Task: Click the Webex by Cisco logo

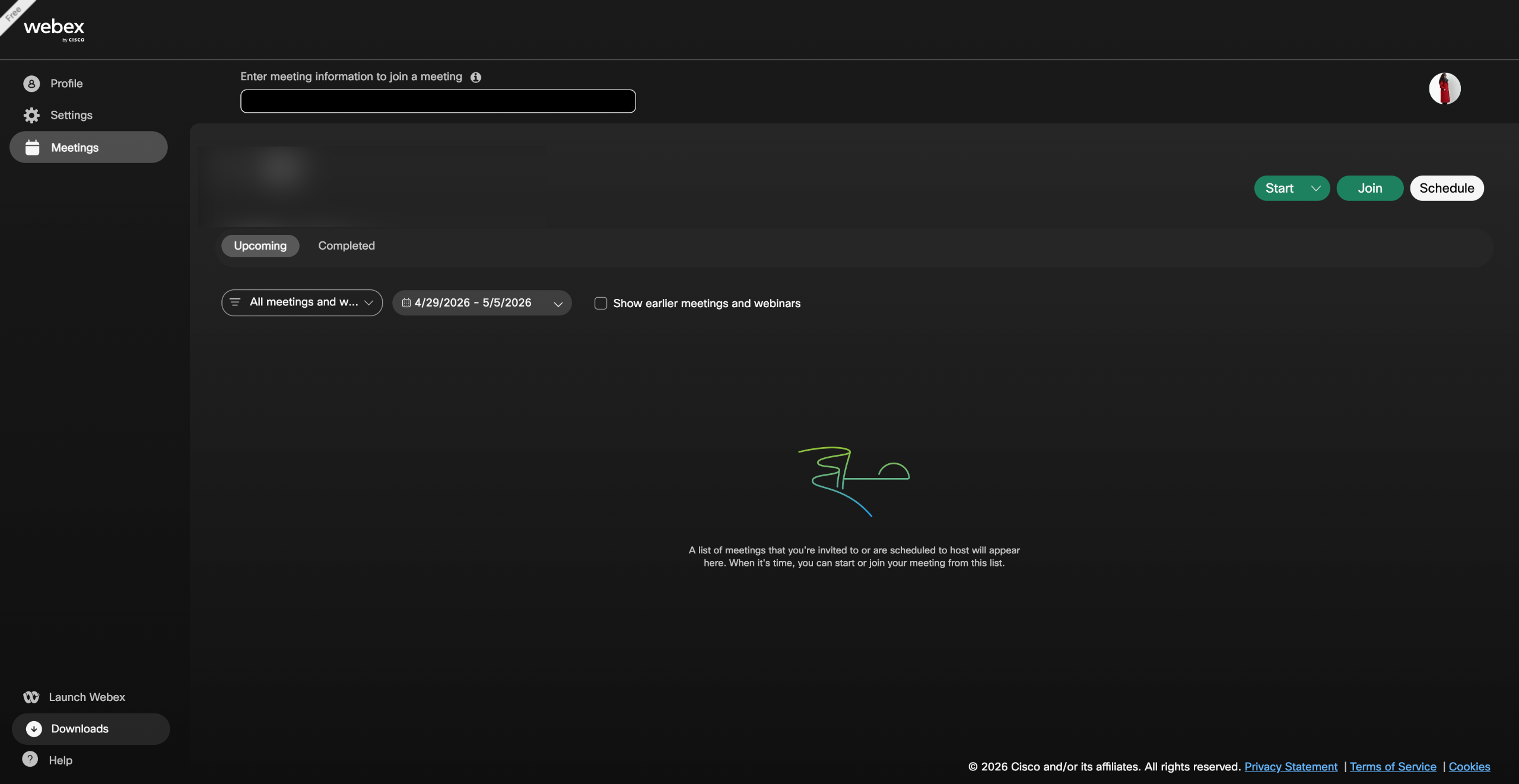Action: coord(54,29)
